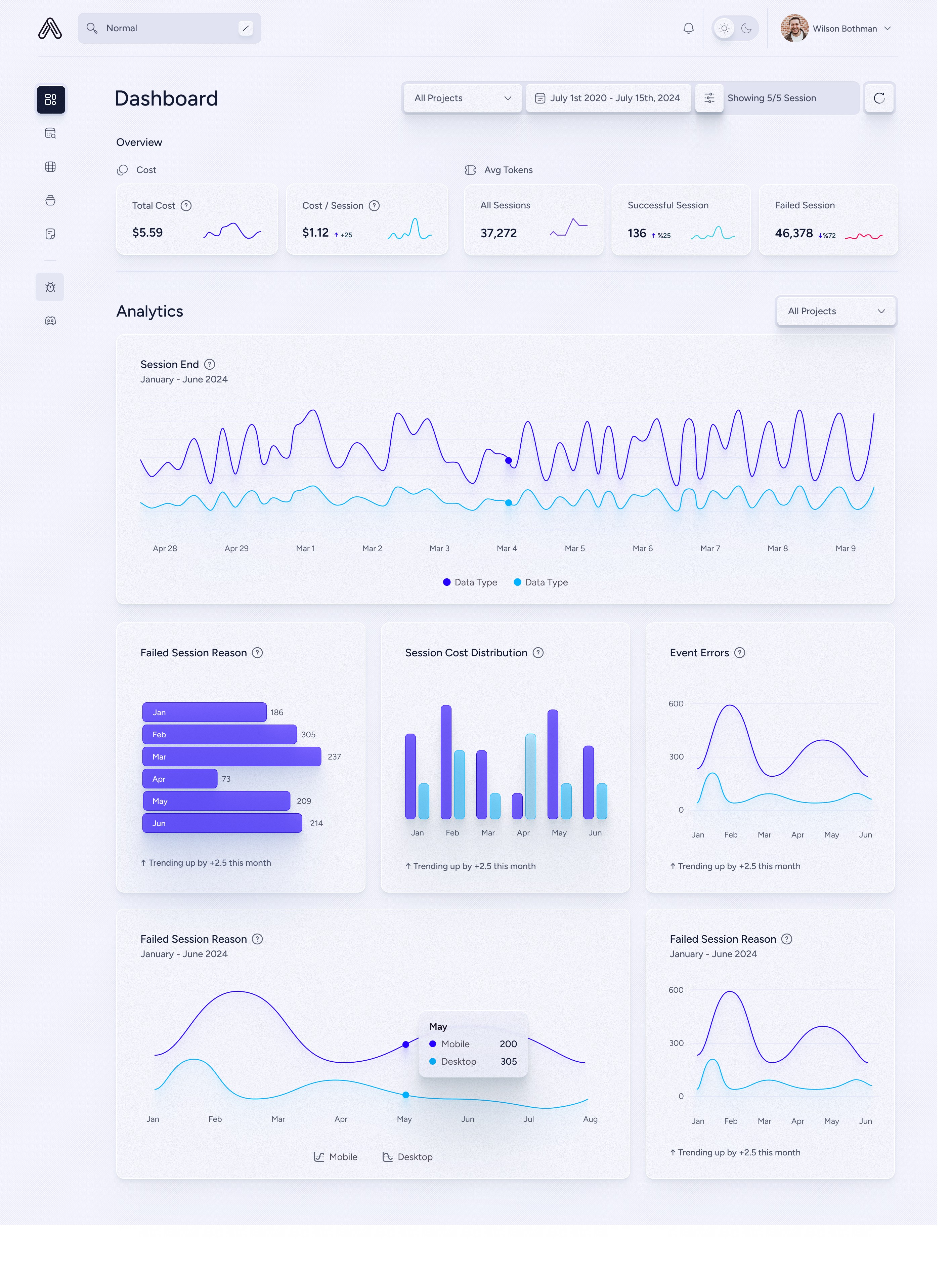Open the globe sidebar icon
Image resolution: width=952 pixels, height=1269 pixels.
[50, 166]
